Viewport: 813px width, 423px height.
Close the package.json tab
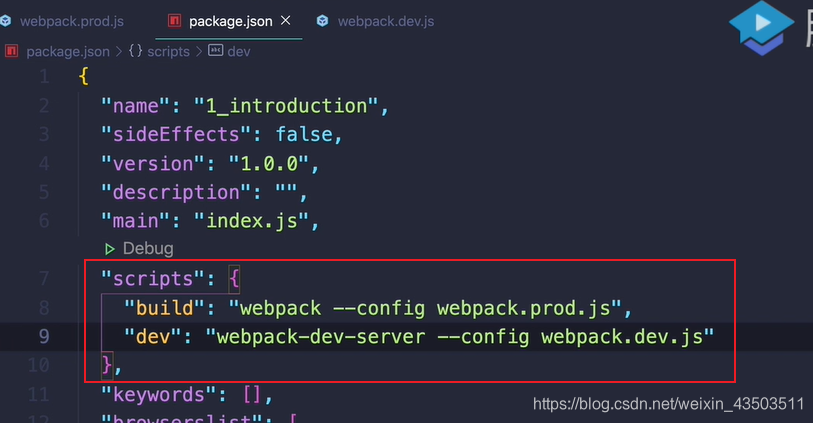286,21
